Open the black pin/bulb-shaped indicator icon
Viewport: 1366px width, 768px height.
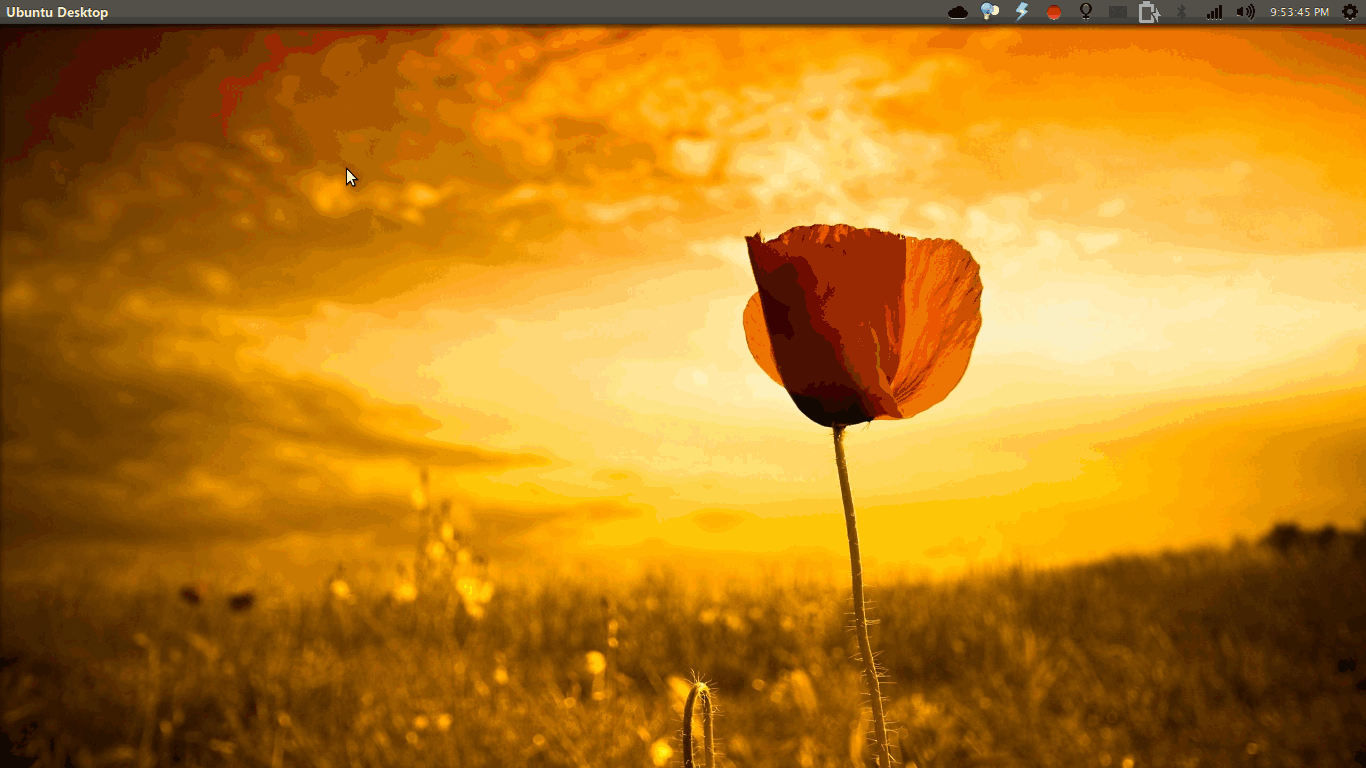tap(1086, 12)
